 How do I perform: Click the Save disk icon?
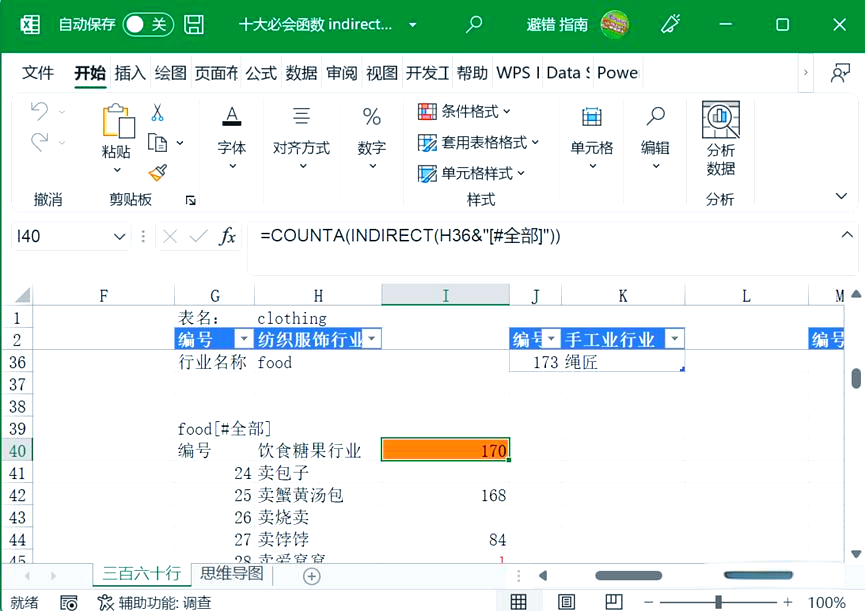click(x=194, y=25)
